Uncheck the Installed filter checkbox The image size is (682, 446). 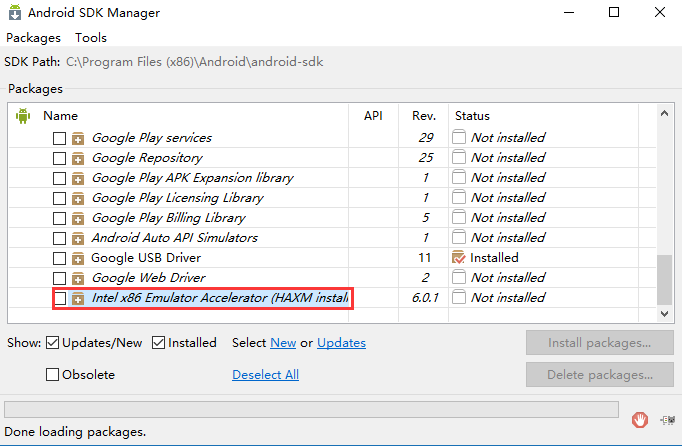[158, 343]
